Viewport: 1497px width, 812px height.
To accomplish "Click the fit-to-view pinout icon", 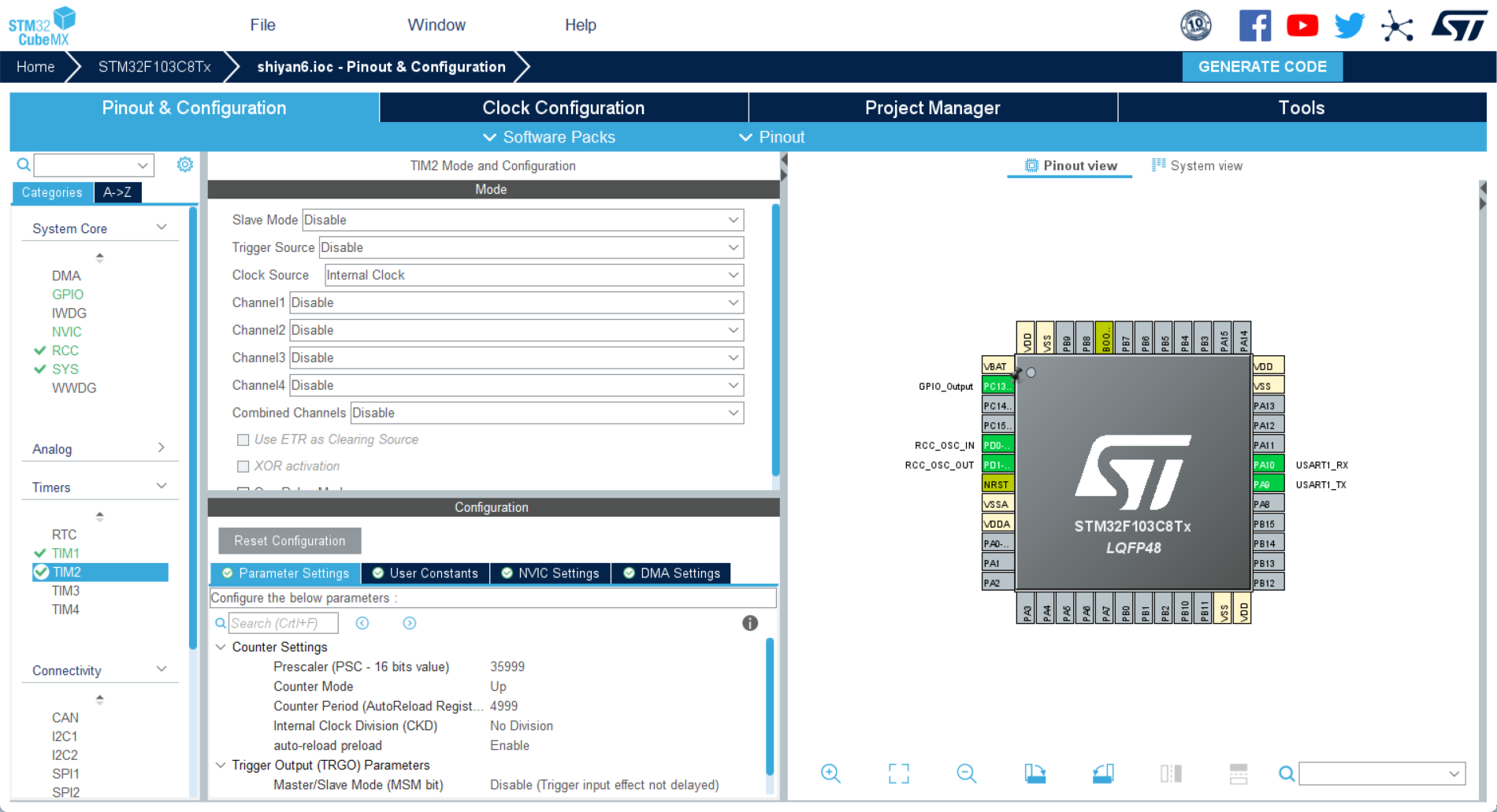I will point(898,773).
